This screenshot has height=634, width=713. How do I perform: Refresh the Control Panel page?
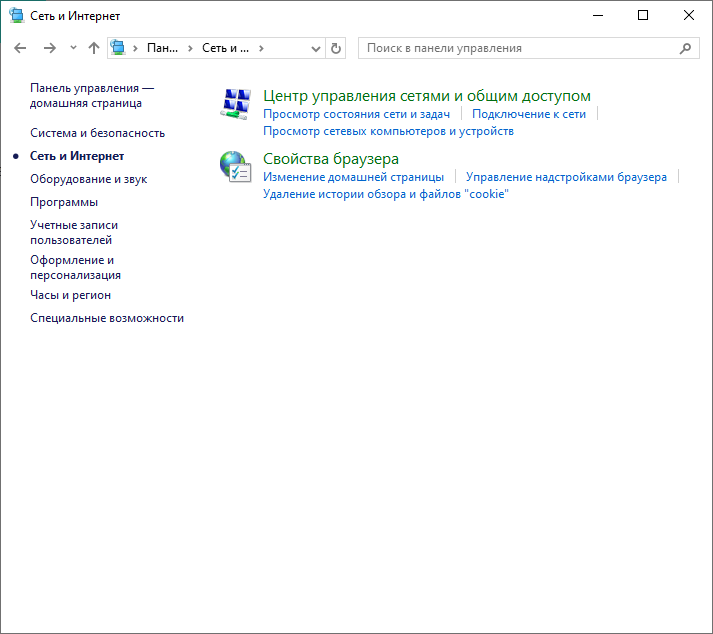point(336,48)
